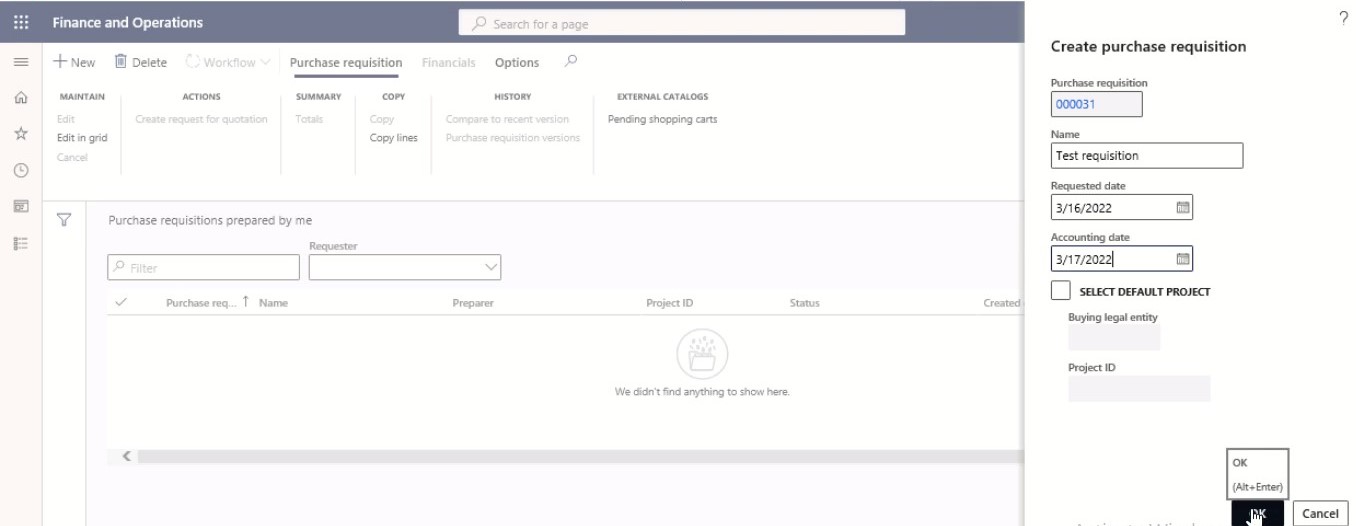Expand the navigation pane hamburger icon
Viewport: 1356px width, 526px height.
(20, 63)
